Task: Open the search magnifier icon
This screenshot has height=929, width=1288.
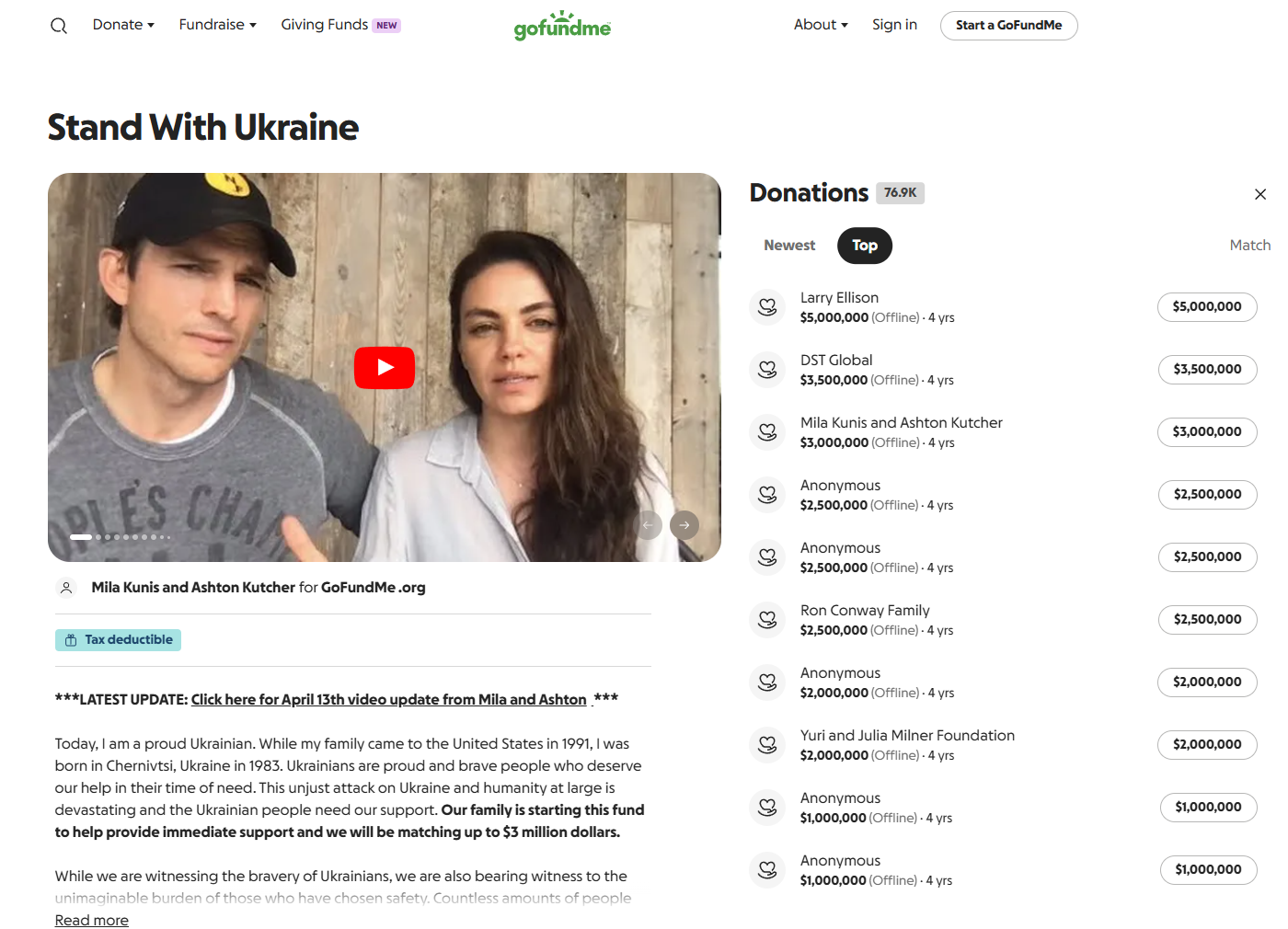Action: 59,26
